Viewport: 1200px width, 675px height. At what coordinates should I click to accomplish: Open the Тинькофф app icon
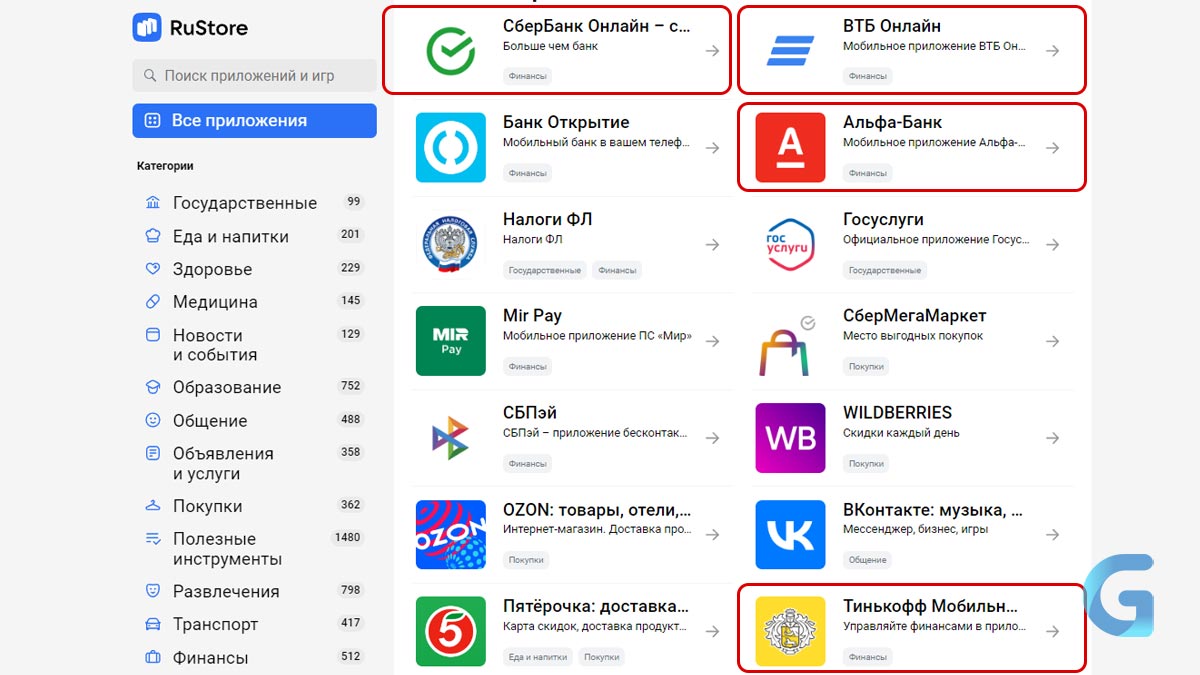790,632
